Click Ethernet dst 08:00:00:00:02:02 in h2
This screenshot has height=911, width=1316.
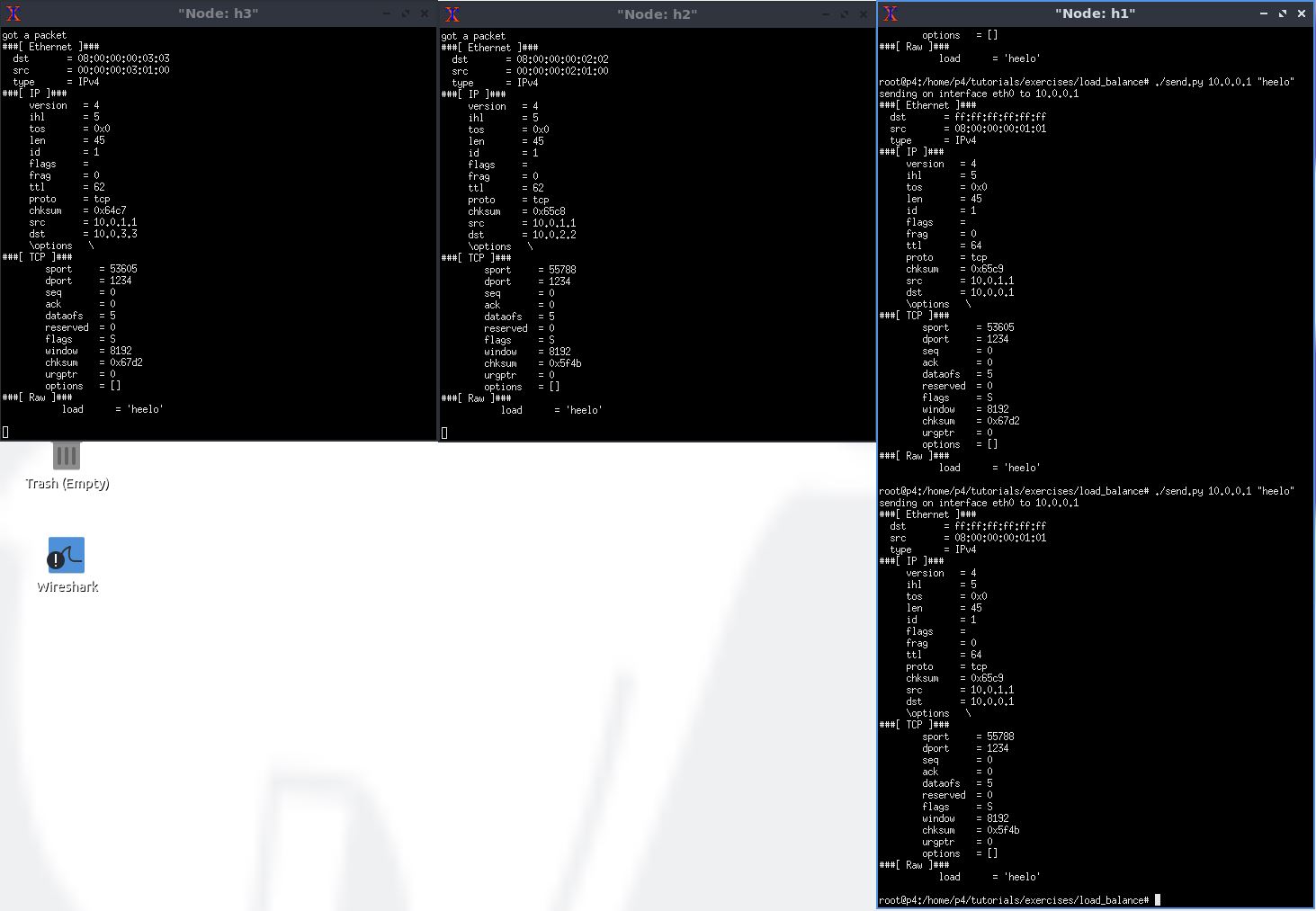coord(530,59)
